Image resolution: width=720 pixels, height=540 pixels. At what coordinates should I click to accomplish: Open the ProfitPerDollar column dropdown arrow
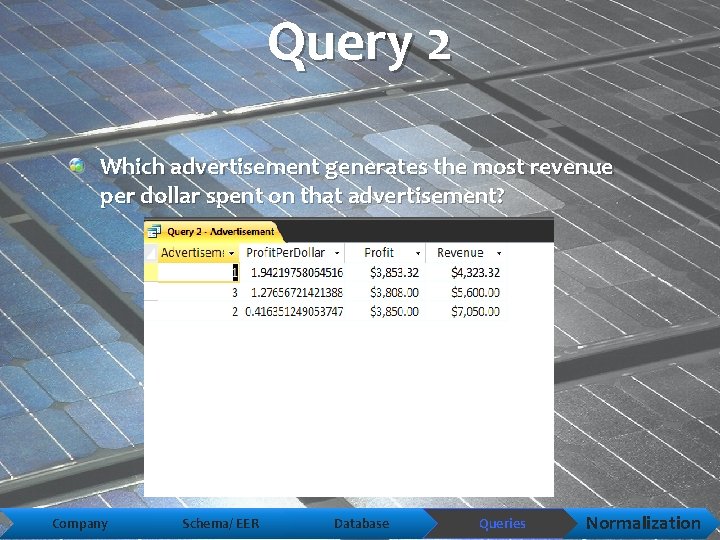[337, 253]
